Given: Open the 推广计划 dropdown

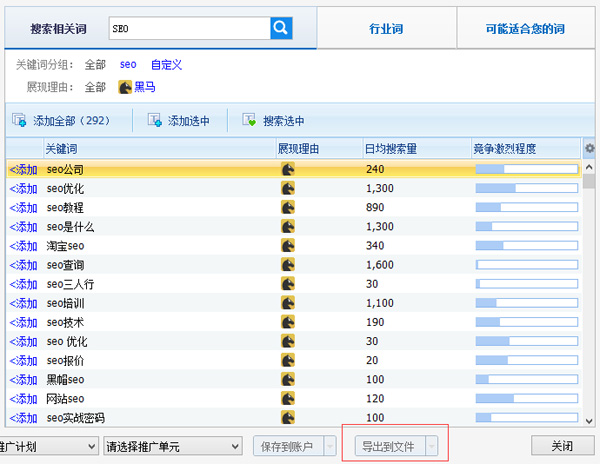Looking at the screenshot, I should tap(48, 445).
